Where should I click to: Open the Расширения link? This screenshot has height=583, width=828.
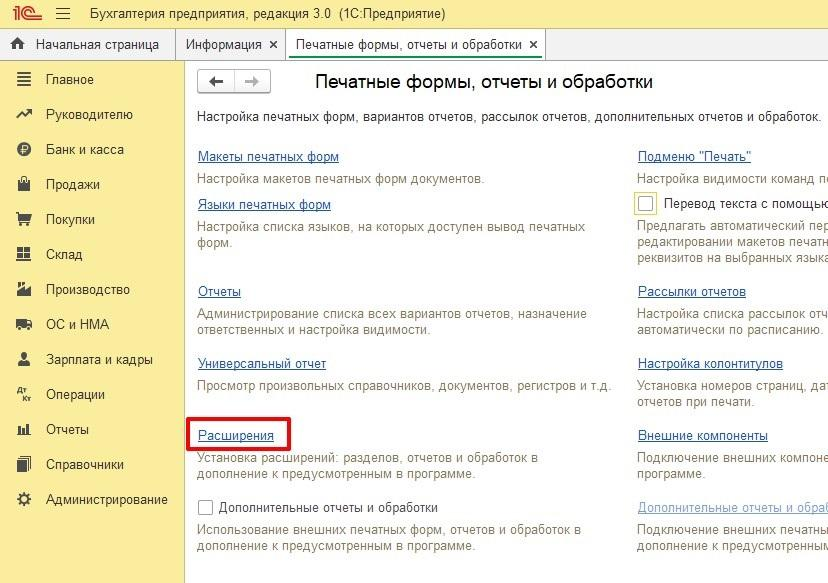[236, 435]
